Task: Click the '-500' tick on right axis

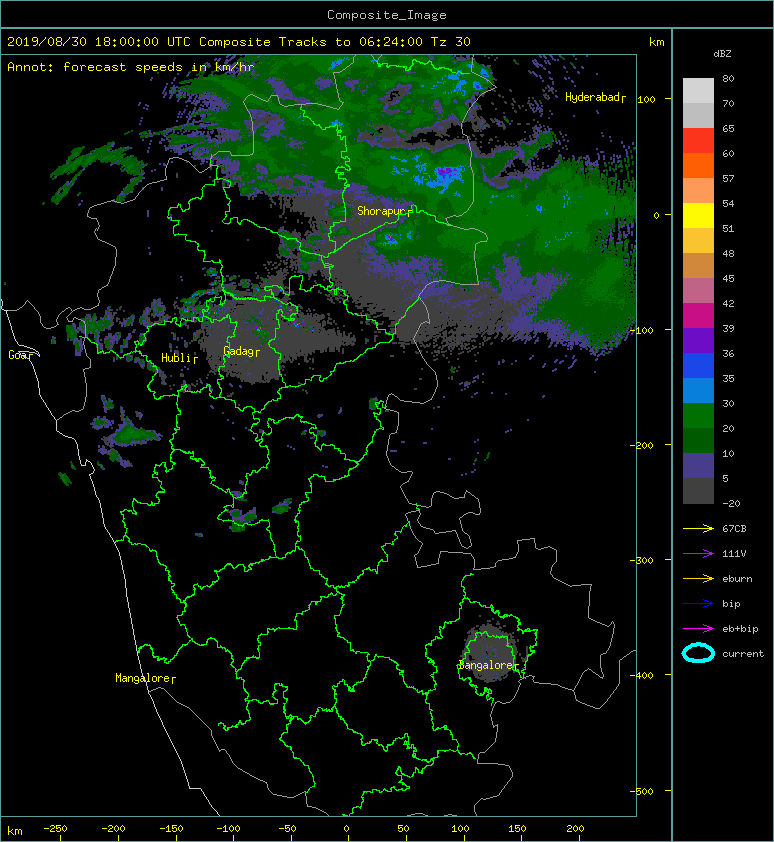Action: click(641, 791)
